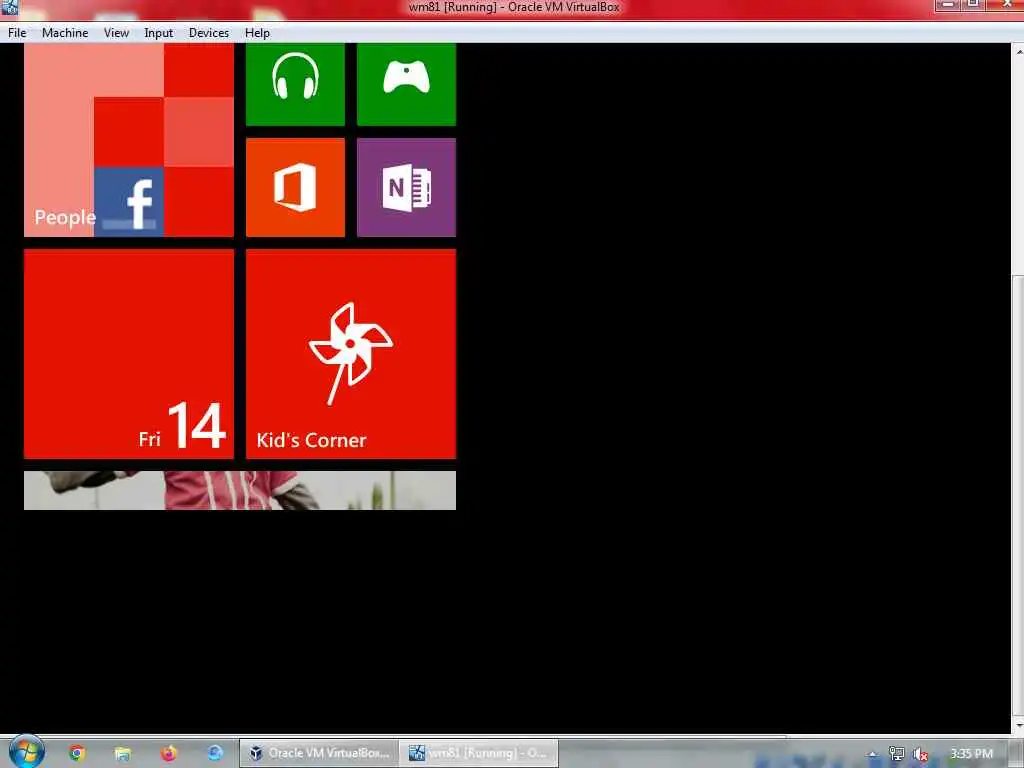Show hidden system tray icons
This screenshot has height=768, width=1024.
872,754
